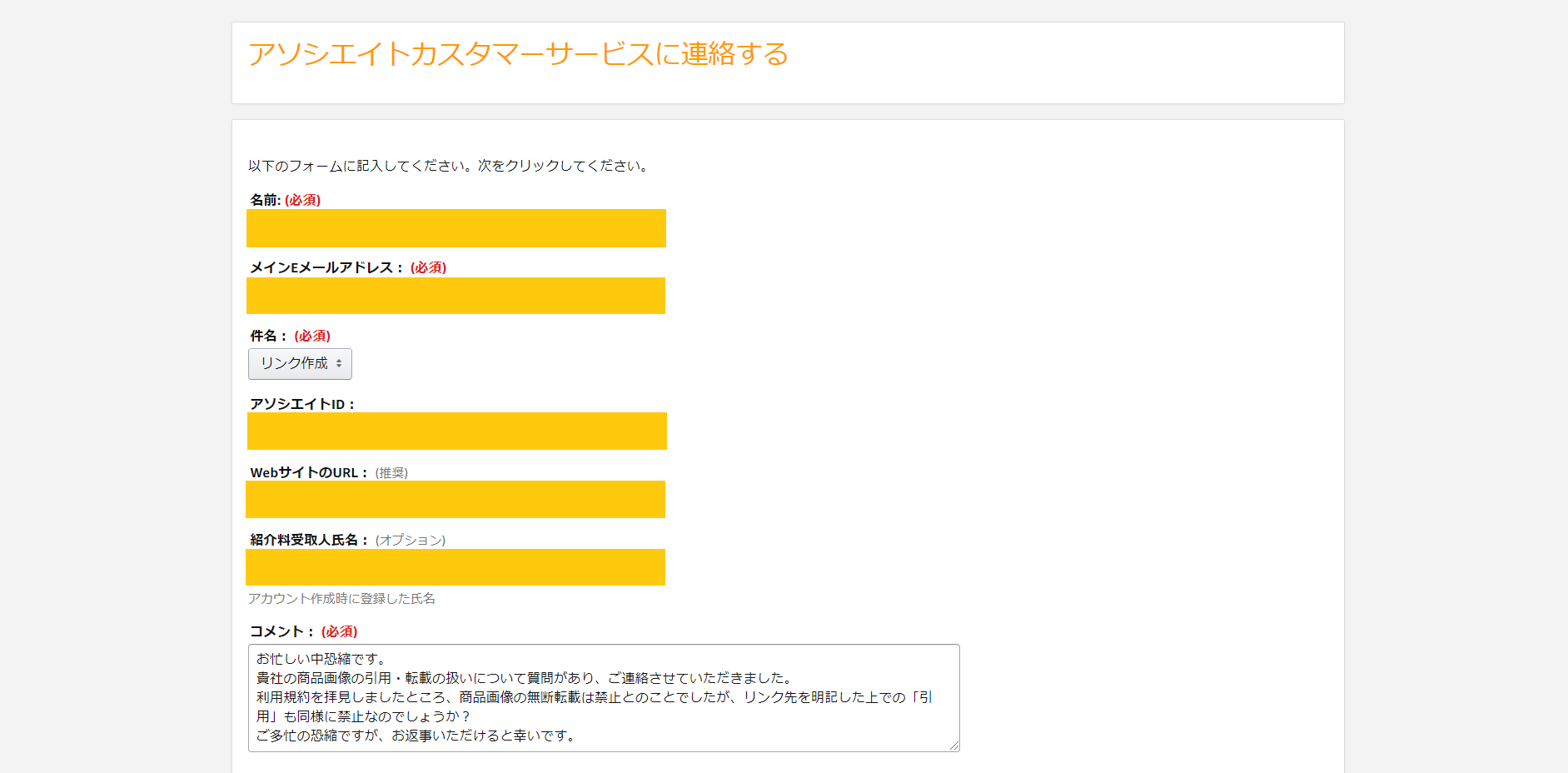
Task: Click inside the コメント text area
Action: coord(604,698)
